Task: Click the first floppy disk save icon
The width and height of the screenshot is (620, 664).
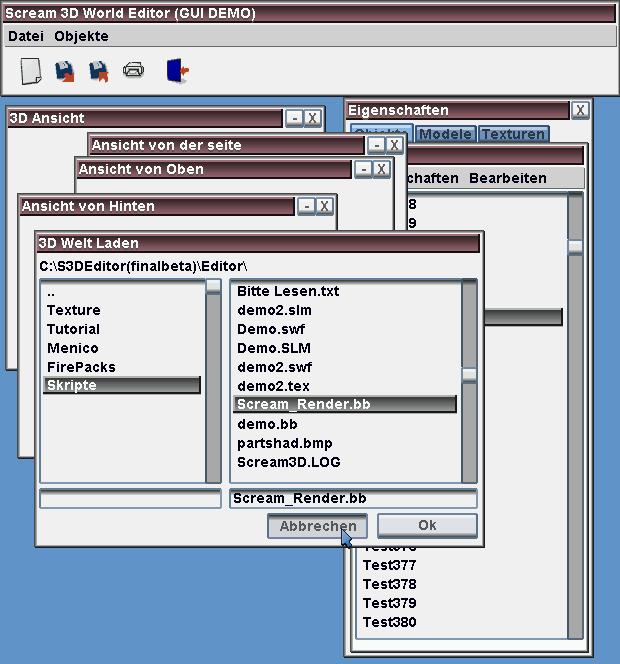Action: (x=65, y=71)
